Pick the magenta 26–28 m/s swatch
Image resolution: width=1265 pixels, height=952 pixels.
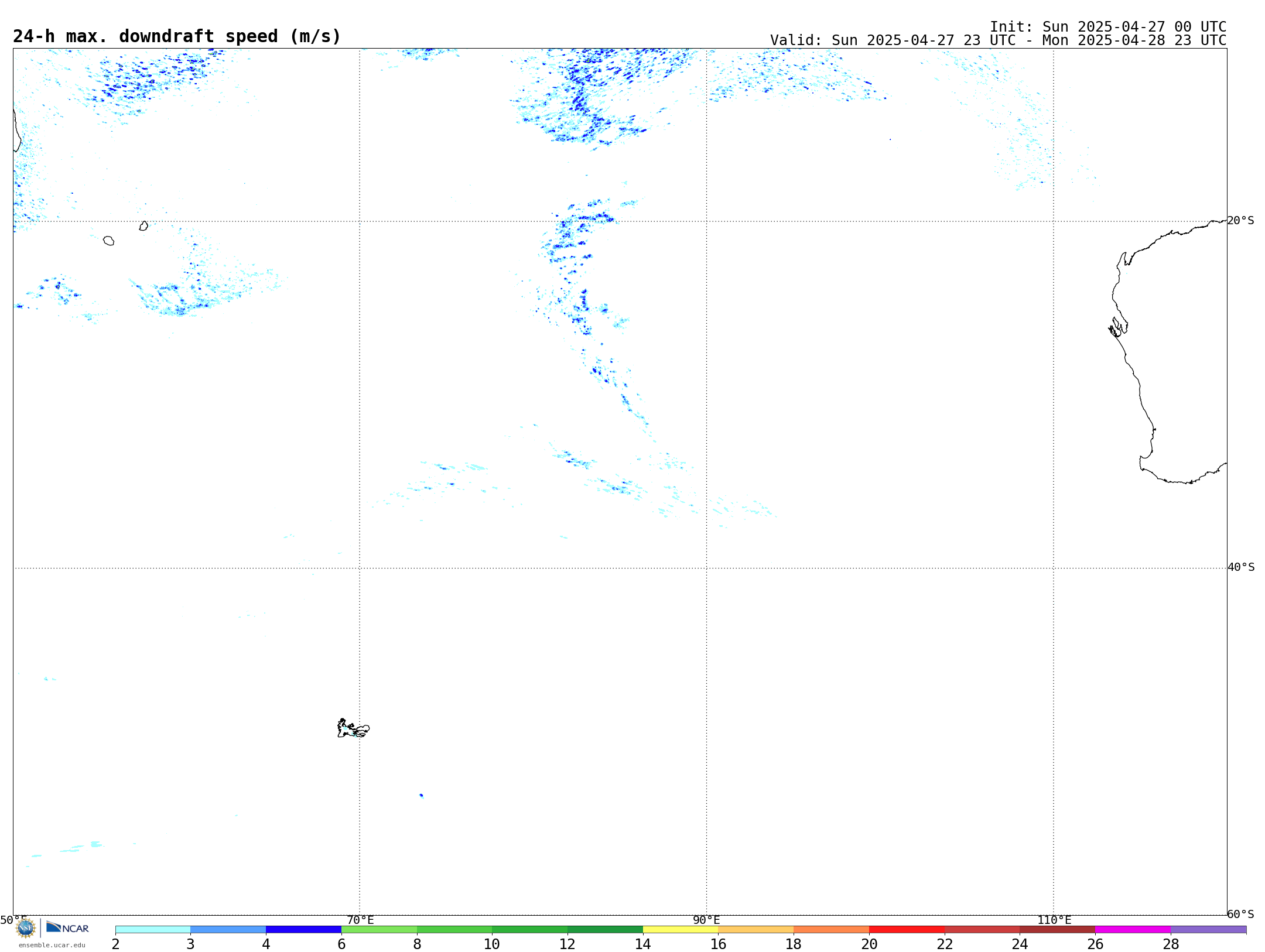[1133, 930]
